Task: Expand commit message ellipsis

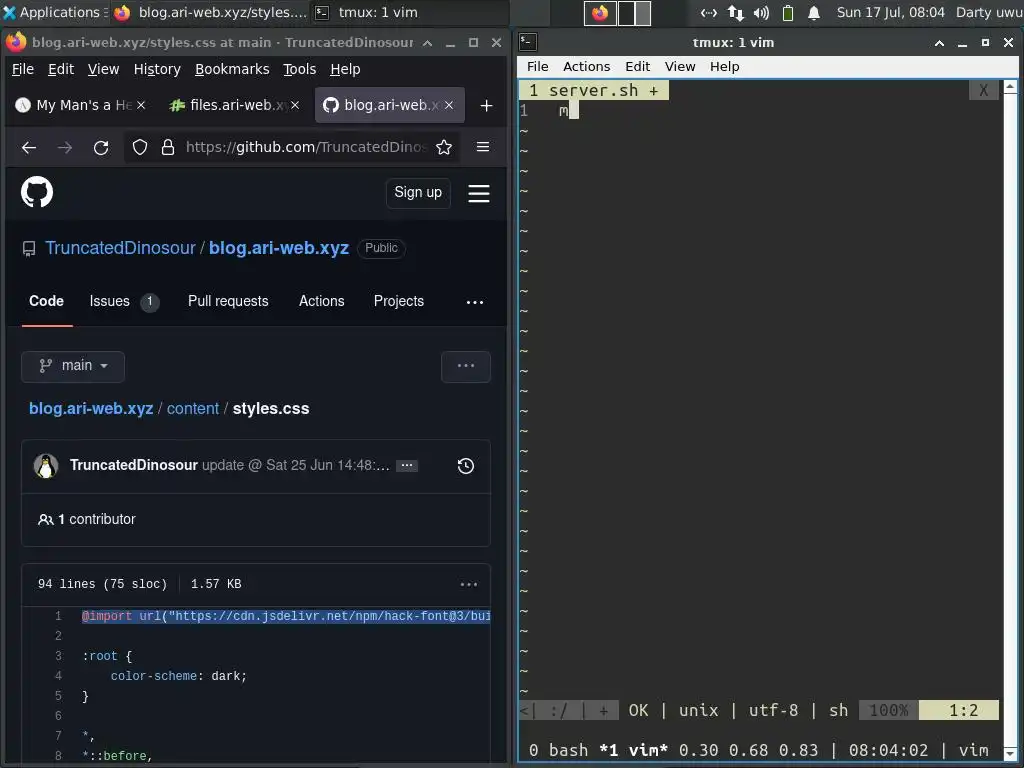Action: coord(407,466)
